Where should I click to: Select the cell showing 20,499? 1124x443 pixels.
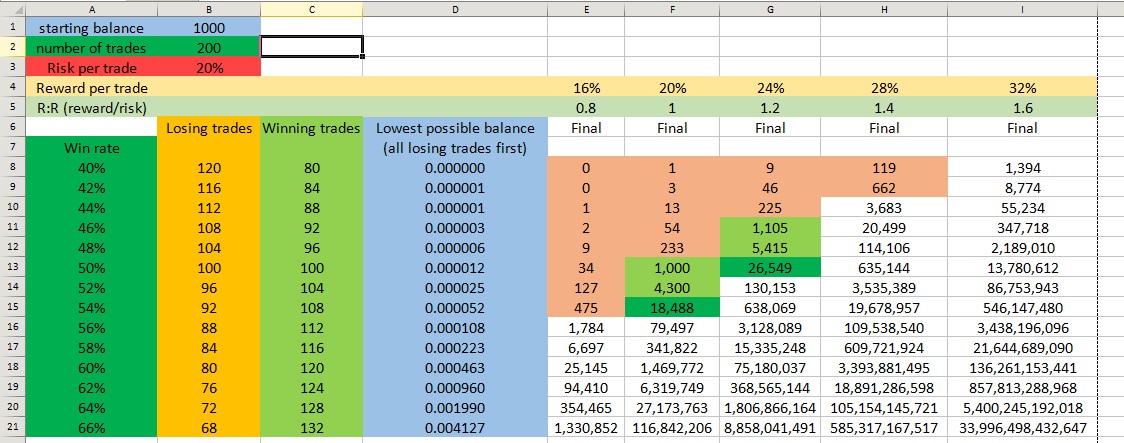[884, 229]
